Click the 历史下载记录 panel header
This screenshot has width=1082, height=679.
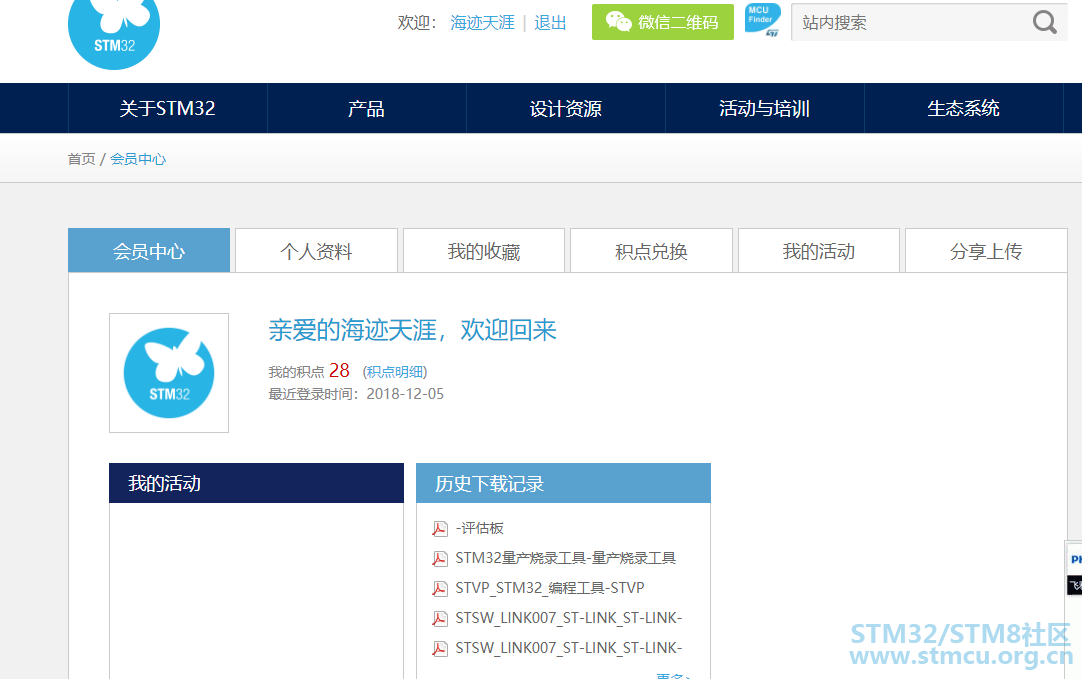pos(563,483)
